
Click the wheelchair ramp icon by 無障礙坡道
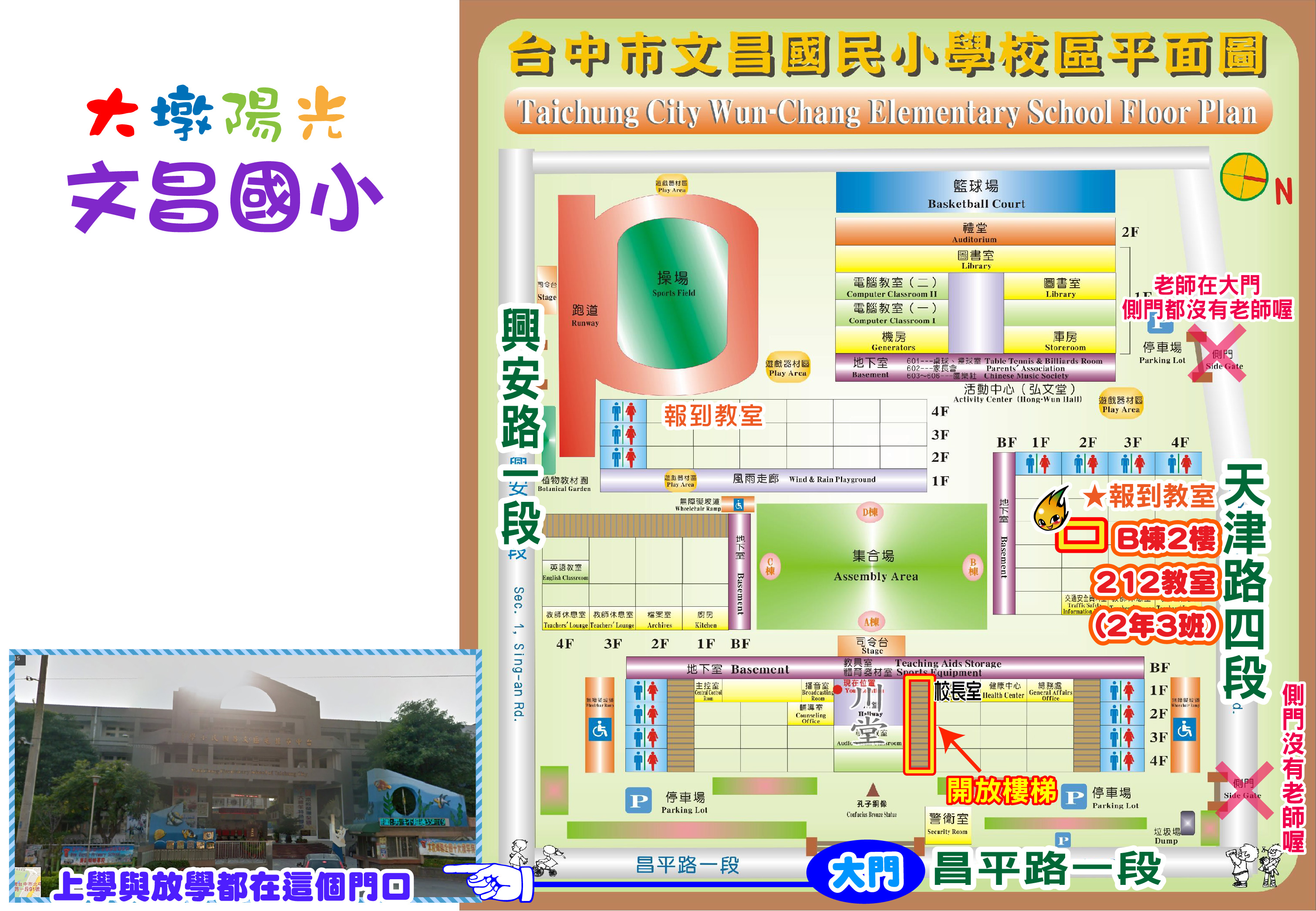[x=738, y=504]
